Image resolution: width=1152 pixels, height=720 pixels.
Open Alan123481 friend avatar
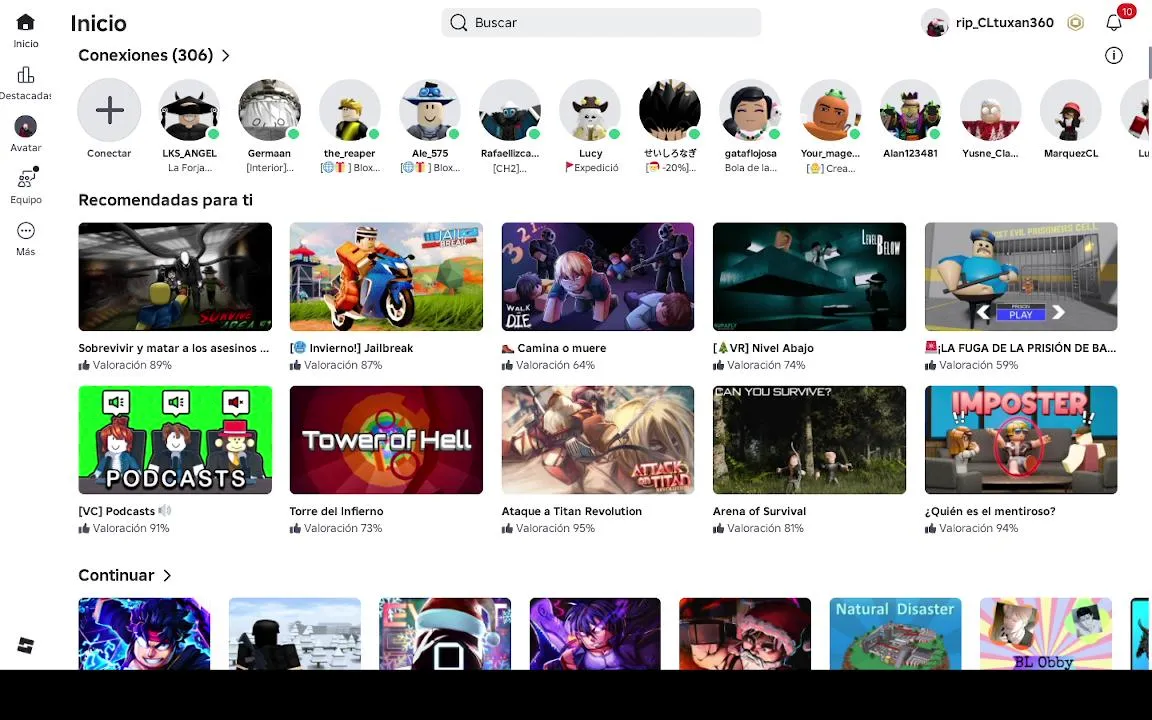tap(910, 110)
